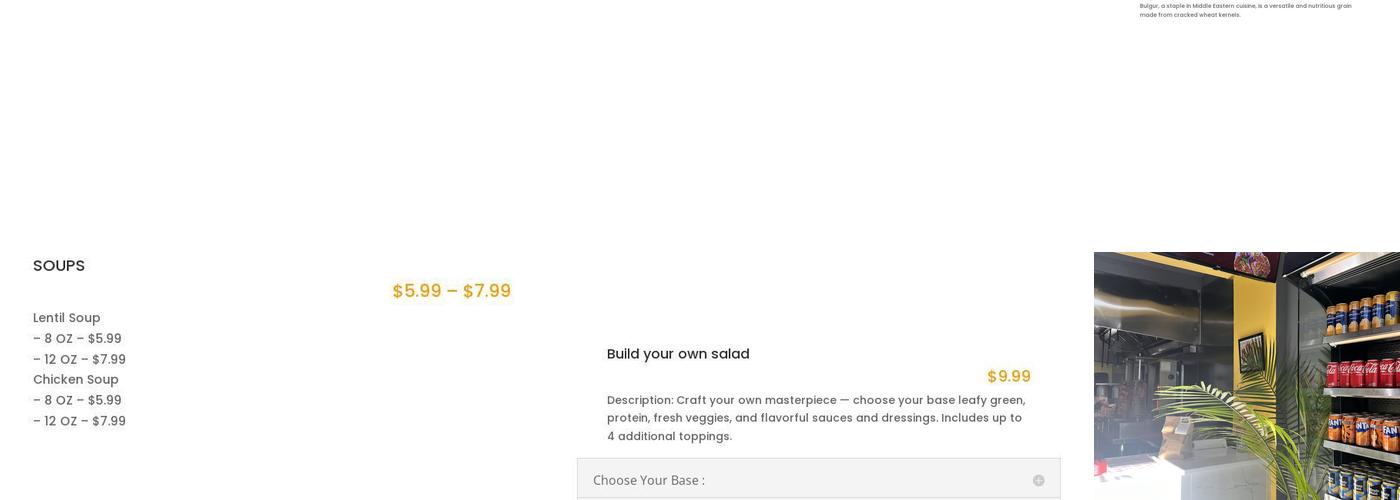Image resolution: width=1400 pixels, height=500 pixels.
Task: Open the Build your own salad title
Action: 678,354
